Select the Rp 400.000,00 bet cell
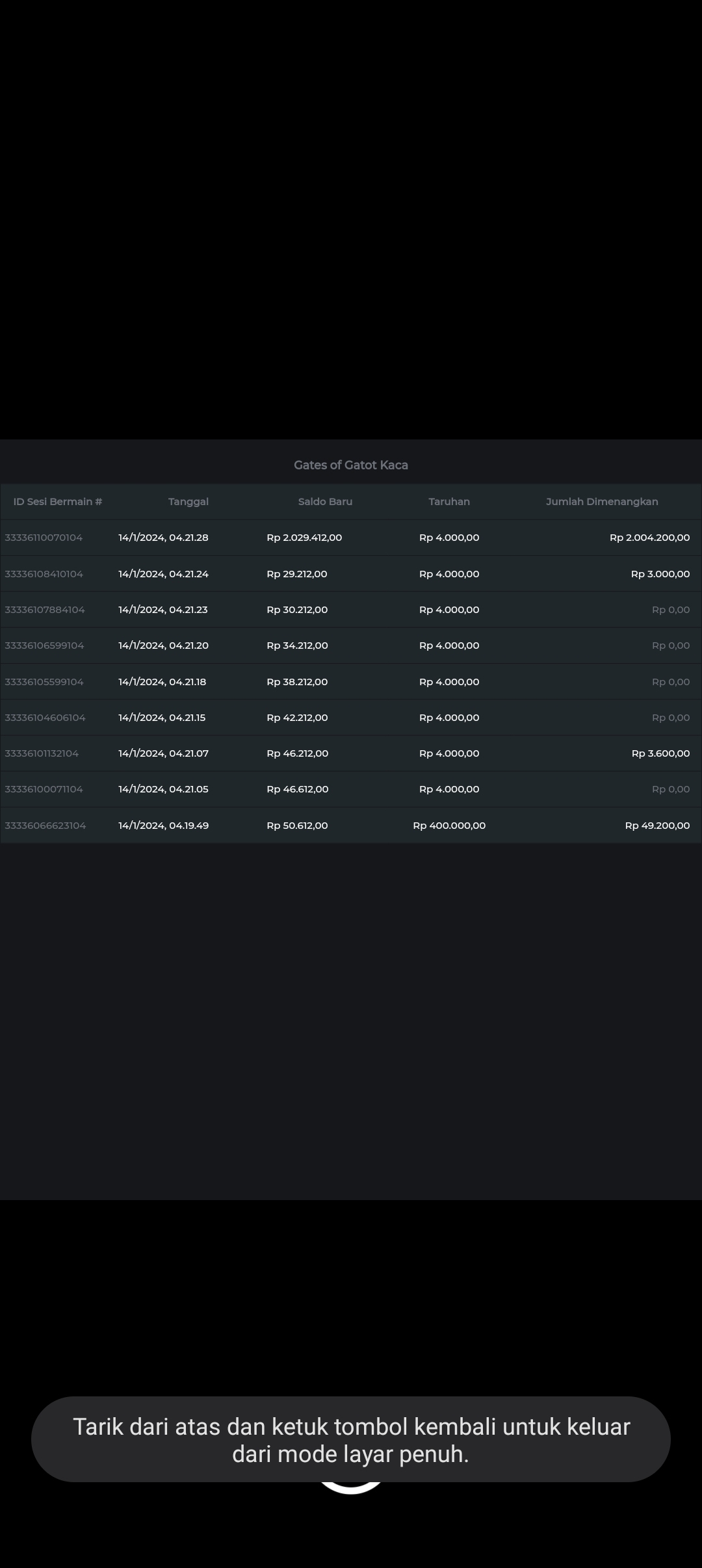Viewport: 702px width, 1568px height. (449, 826)
